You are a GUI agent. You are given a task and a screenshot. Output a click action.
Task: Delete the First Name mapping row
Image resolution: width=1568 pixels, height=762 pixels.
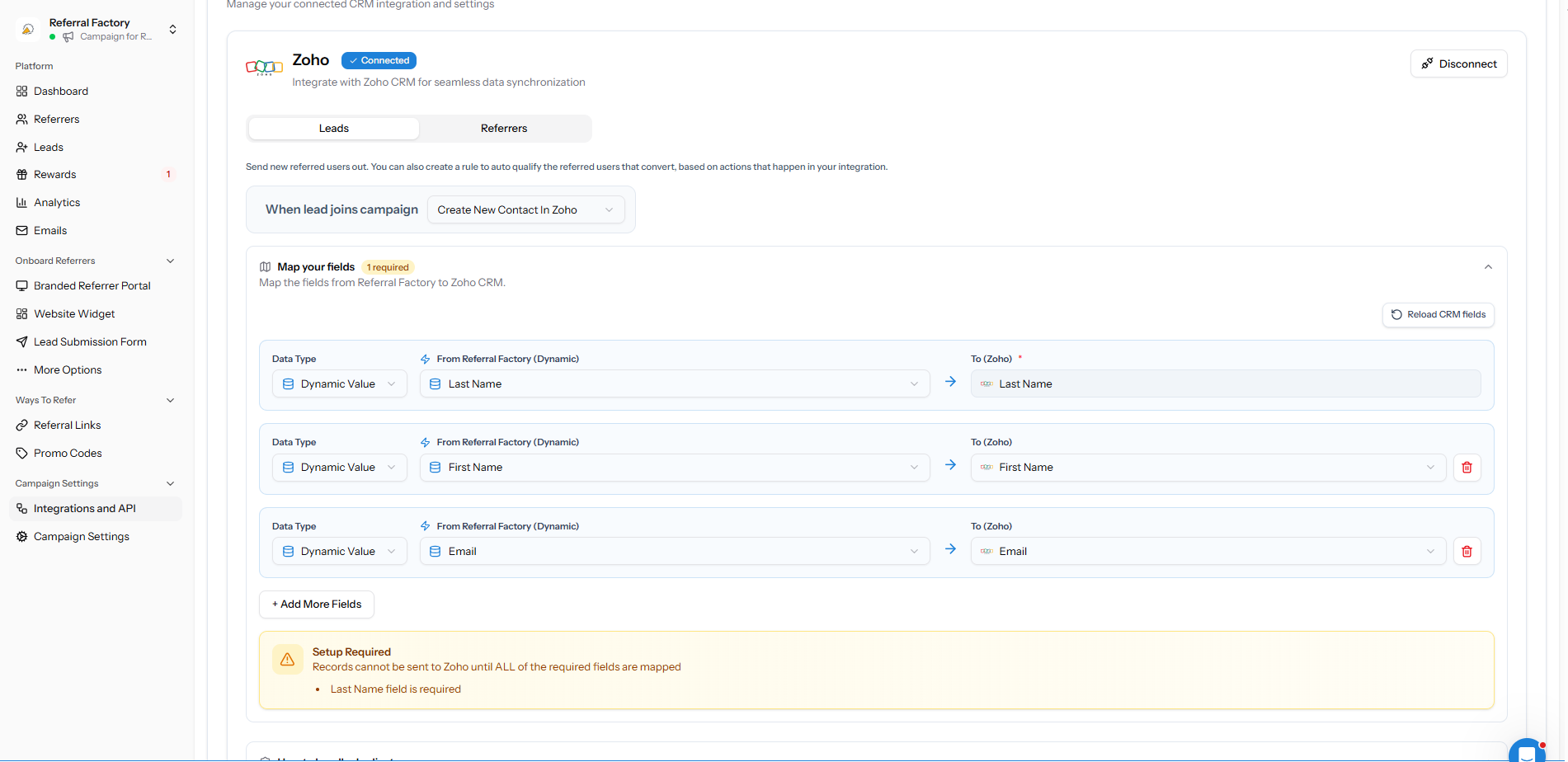(1467, 468)
